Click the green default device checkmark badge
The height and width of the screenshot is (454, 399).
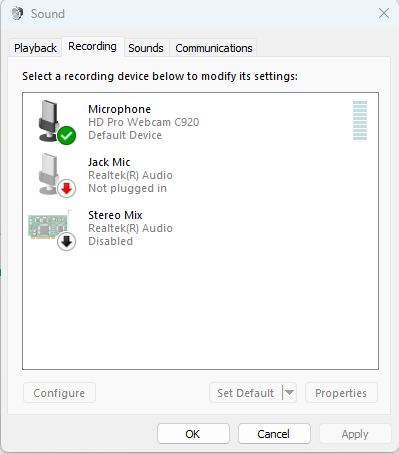67,135
